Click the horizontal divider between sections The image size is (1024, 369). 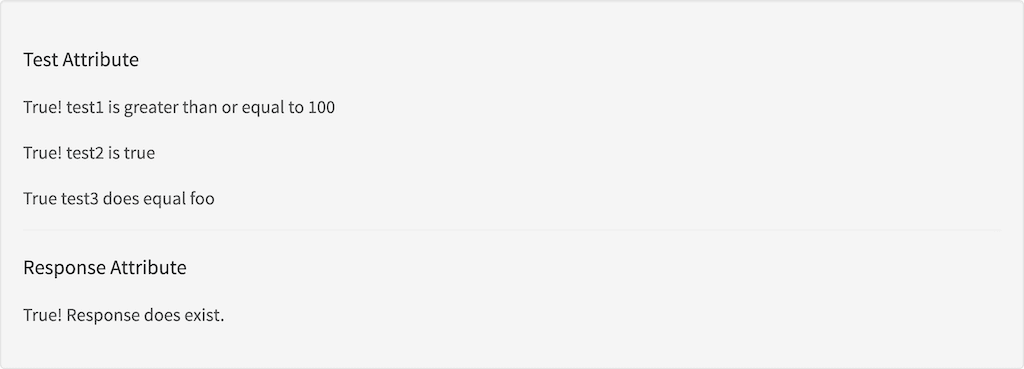click(x=512, y=230)
